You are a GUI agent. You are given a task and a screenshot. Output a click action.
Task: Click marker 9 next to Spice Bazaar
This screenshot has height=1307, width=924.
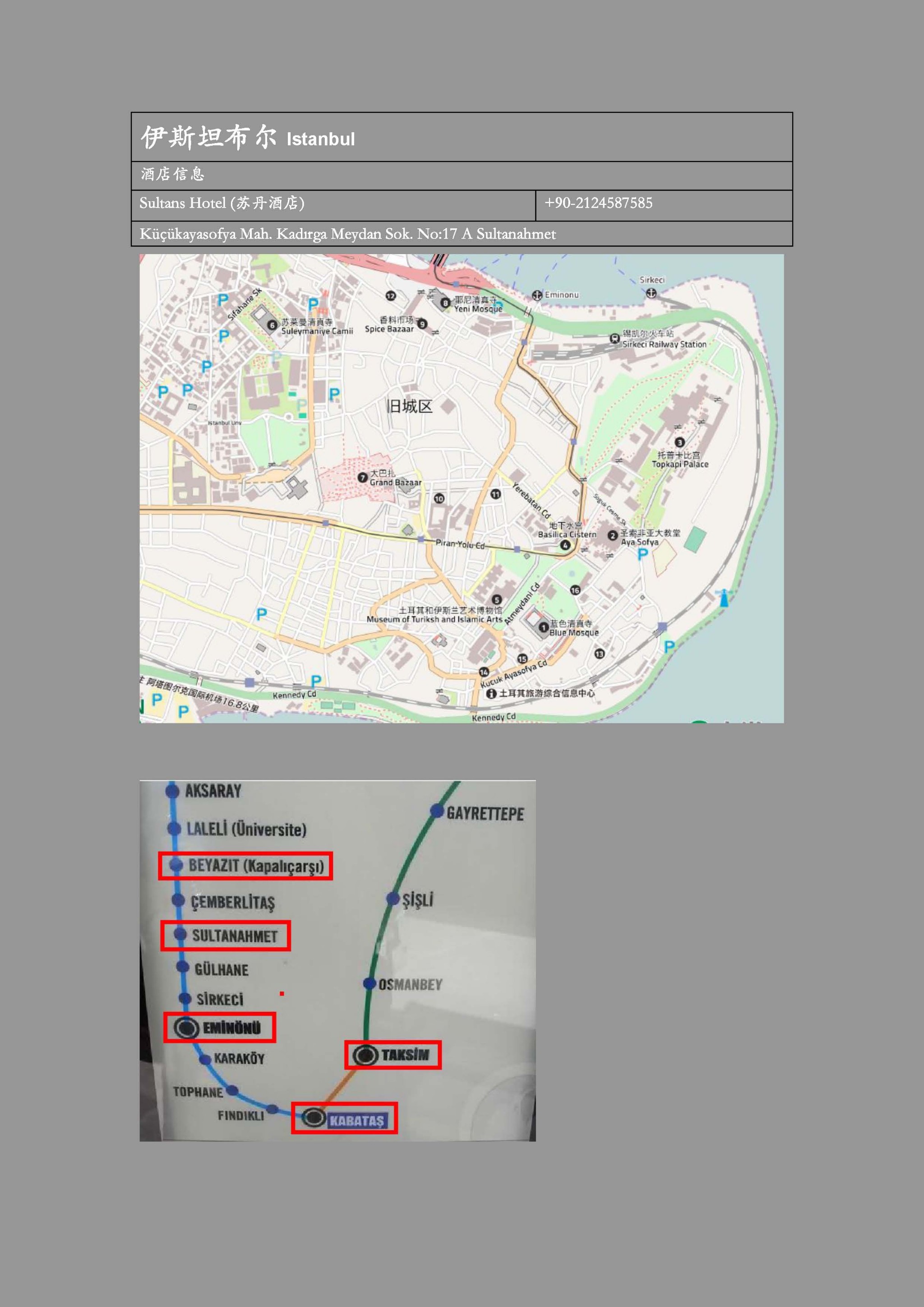[x=422, y=324]
